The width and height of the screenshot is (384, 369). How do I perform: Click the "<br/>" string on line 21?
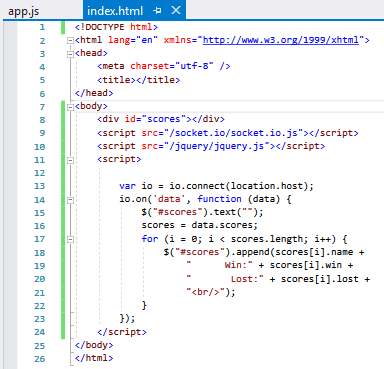pos(206,292)
